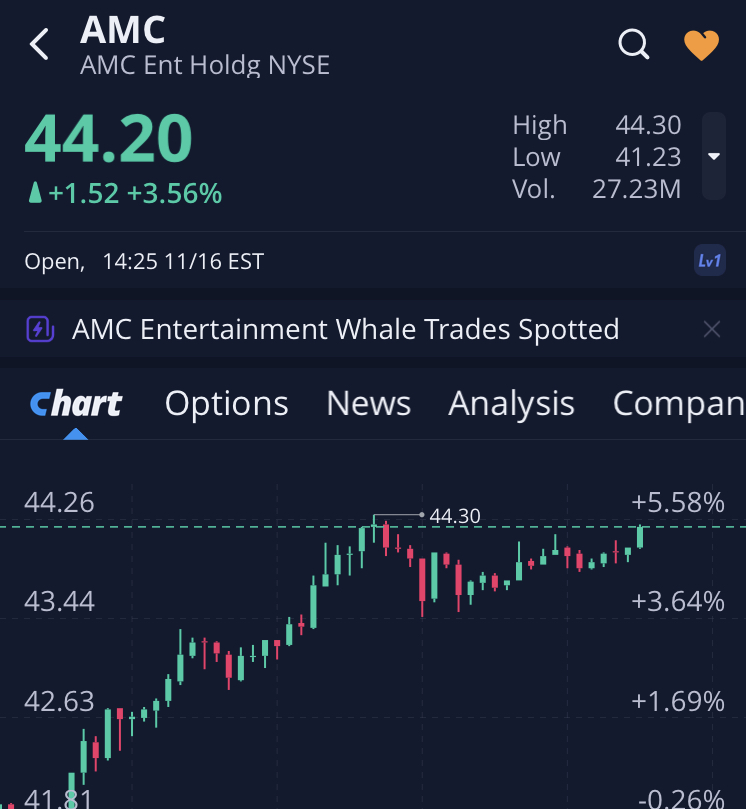Tap the AMC ticker title
This screenshot has width=746, height=809.
(x=122, y=30)
